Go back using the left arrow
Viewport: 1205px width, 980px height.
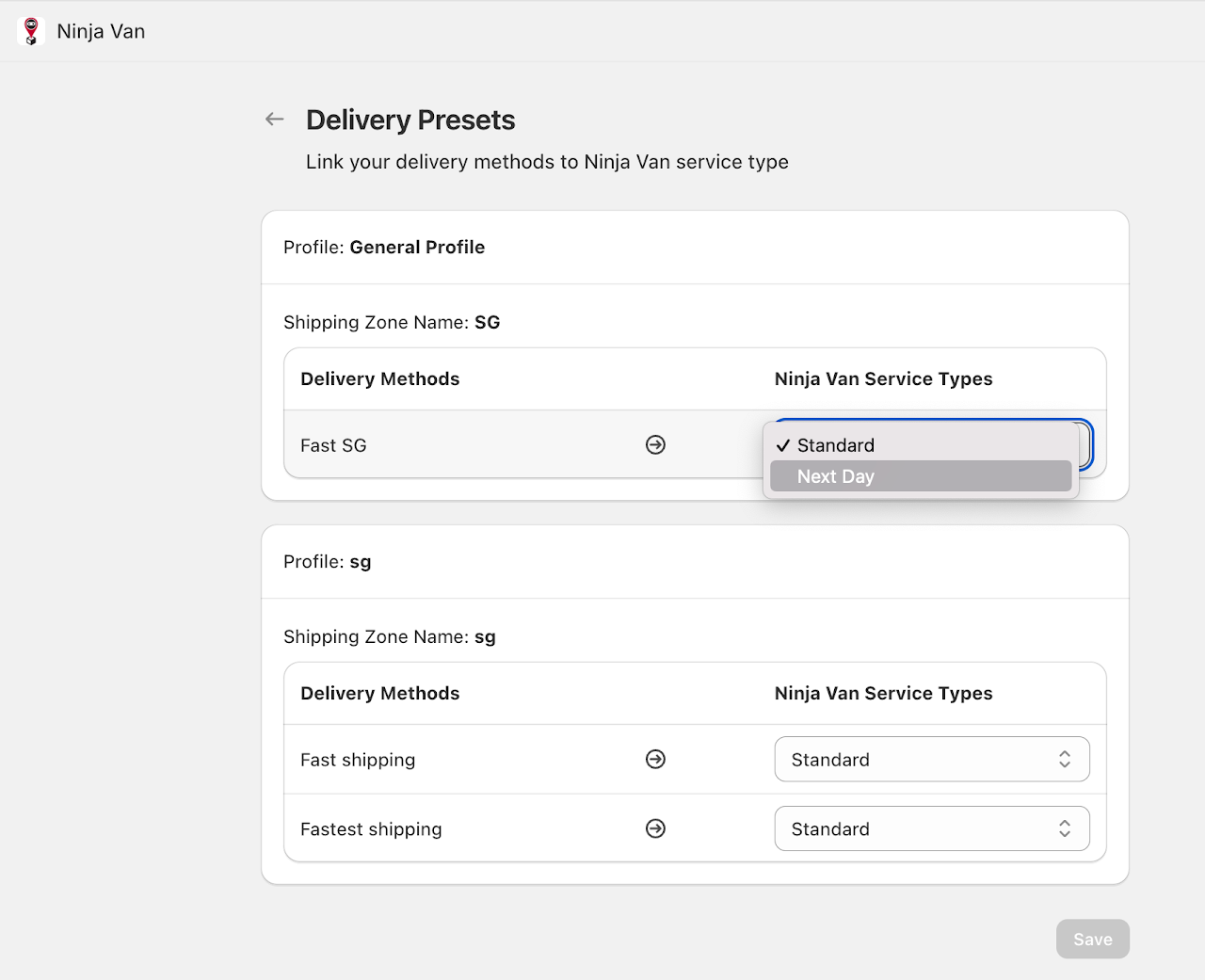274,120
